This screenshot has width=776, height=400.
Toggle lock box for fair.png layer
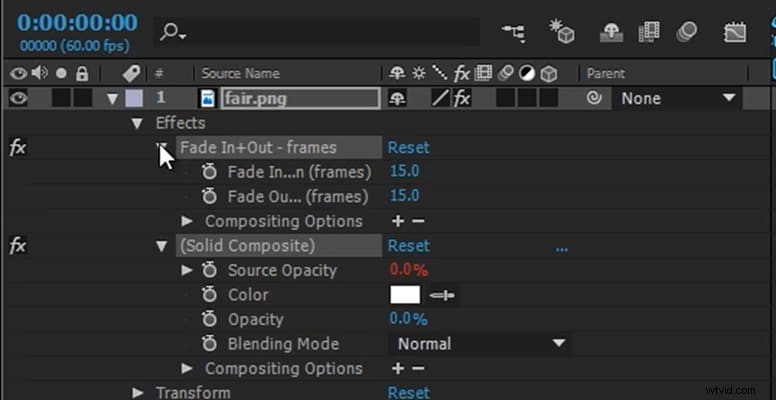(83, 98)
